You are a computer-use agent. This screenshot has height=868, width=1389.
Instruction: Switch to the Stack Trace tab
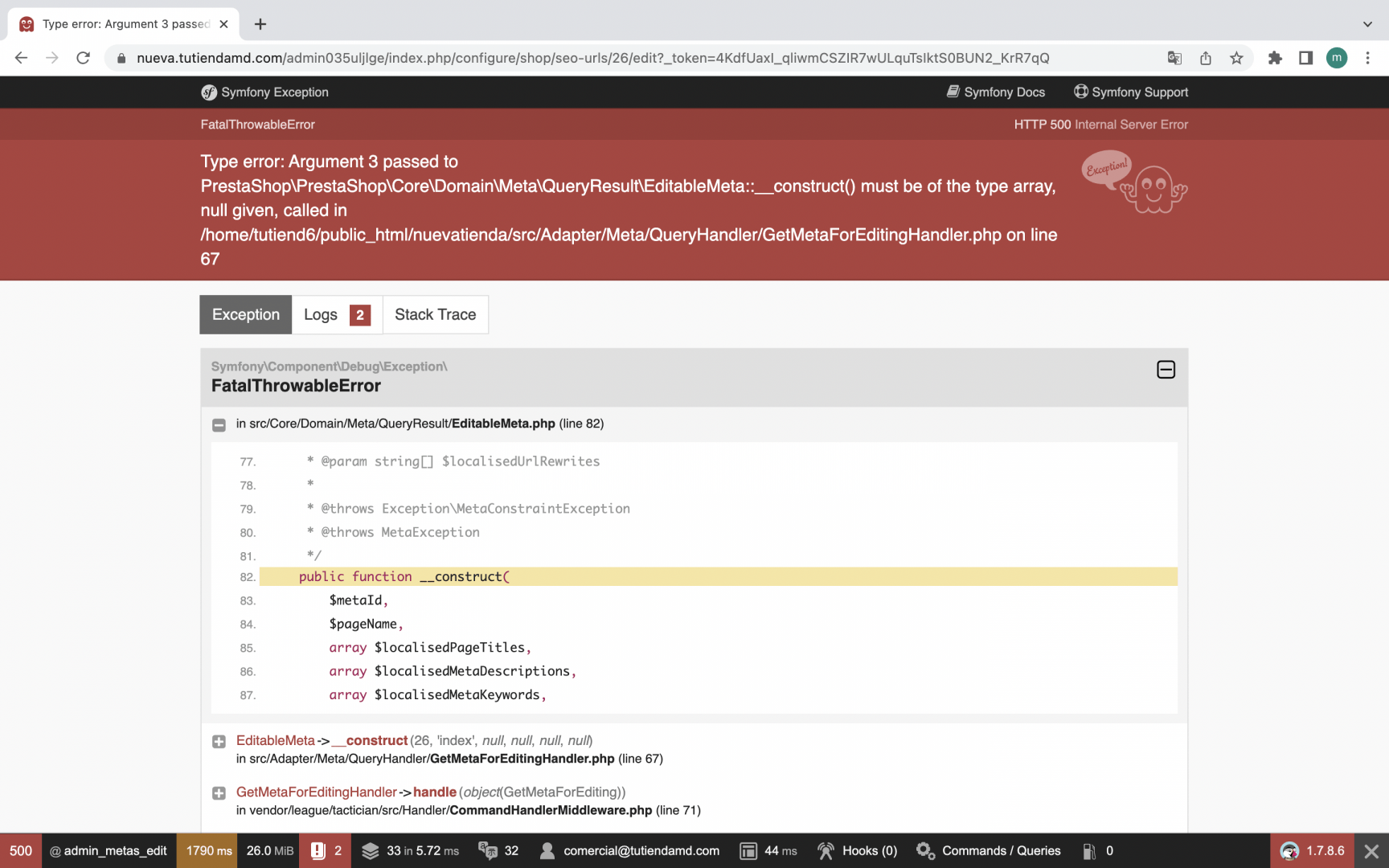(x=435, y=314)
